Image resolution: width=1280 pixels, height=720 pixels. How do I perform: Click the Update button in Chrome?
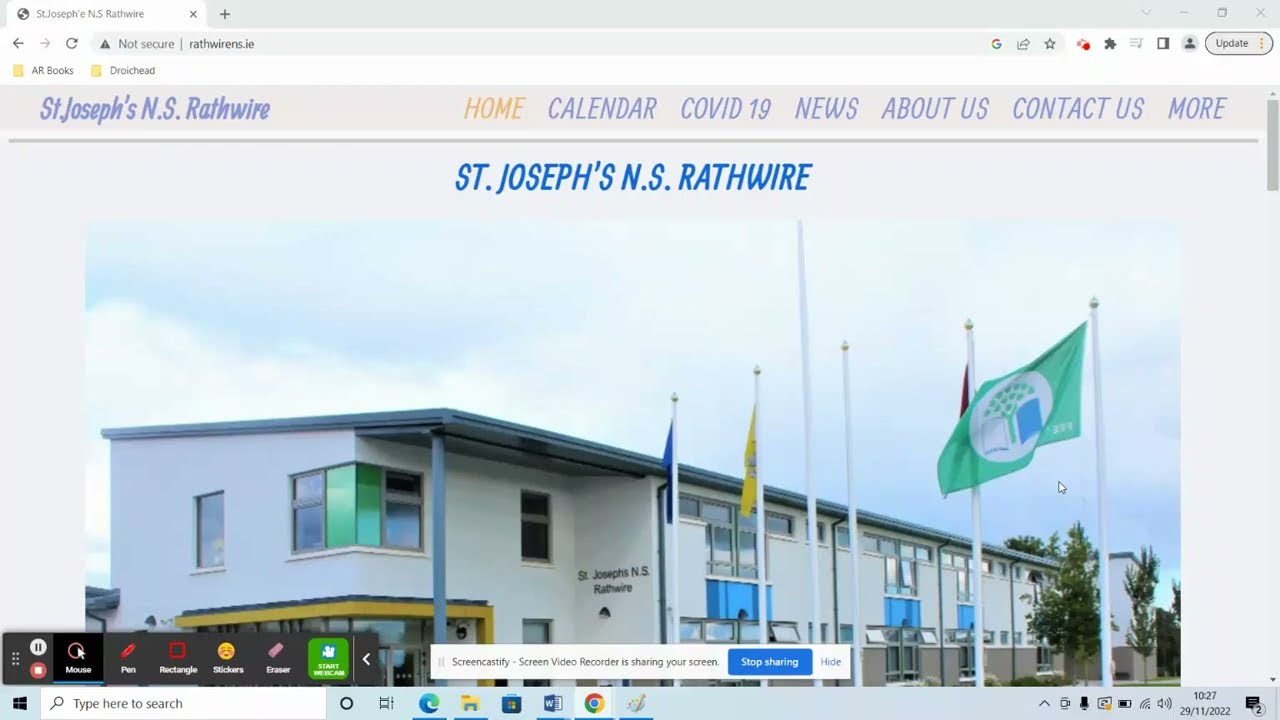pyautogui.click(x=1239, y=44)
